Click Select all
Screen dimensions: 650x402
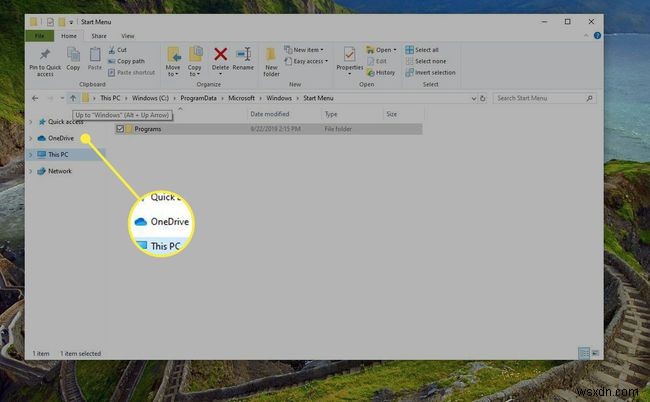(x=422, y=50)
